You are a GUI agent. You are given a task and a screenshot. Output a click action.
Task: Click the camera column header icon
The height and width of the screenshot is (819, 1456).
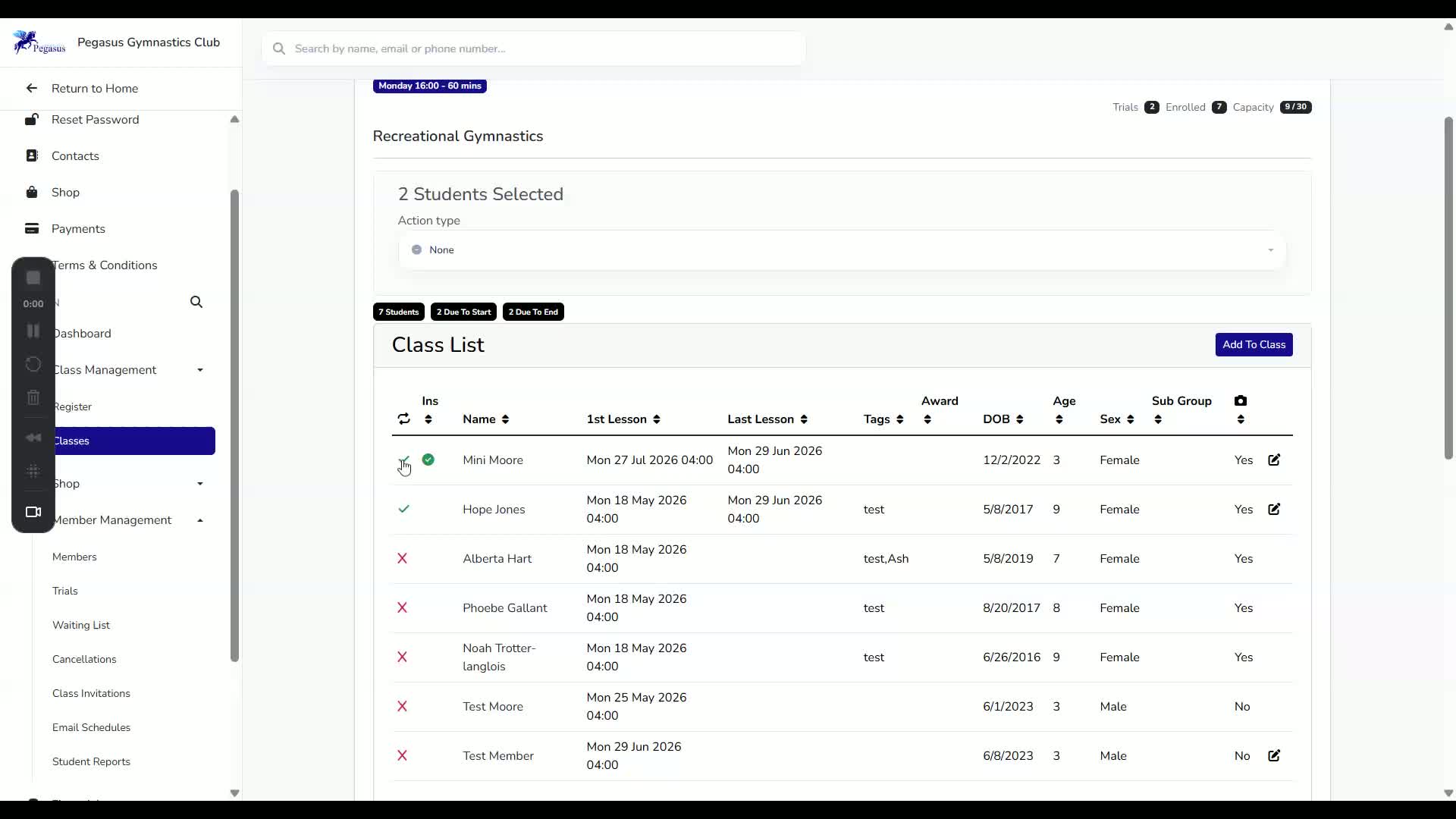[1241, 400]
